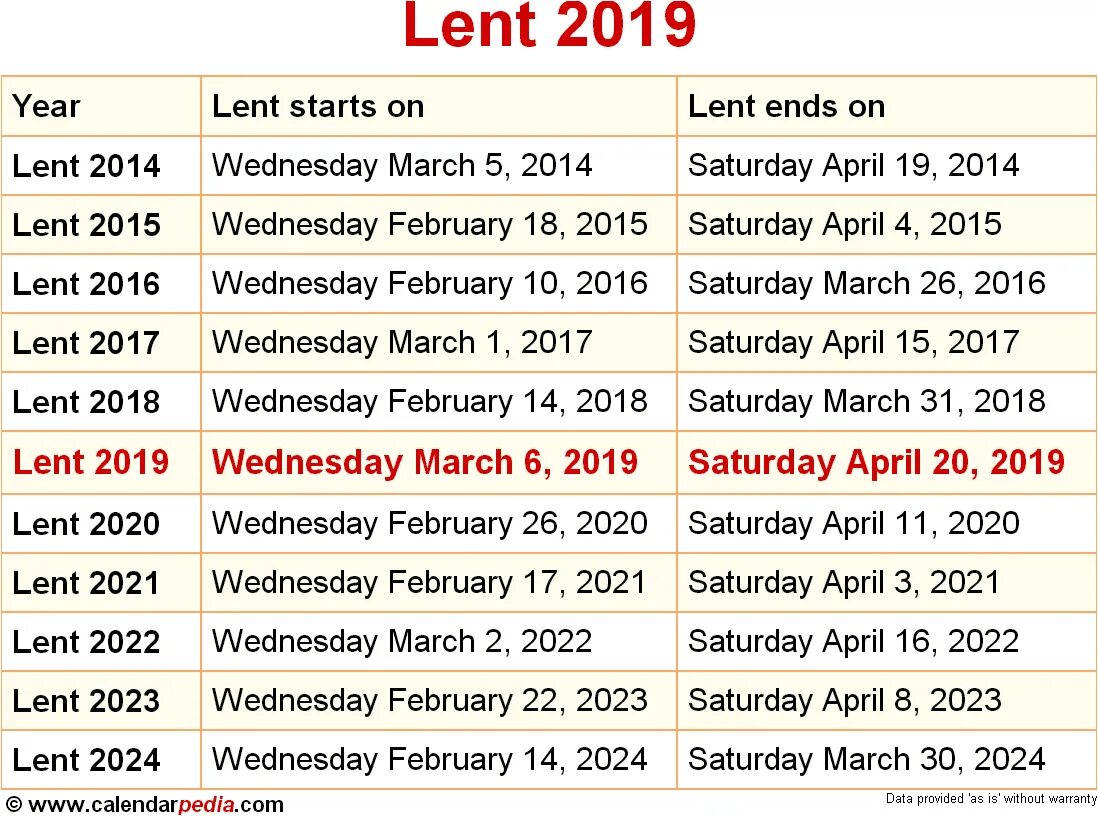Select 'Wednesday March 1, 2017' start date
The height and width of the screenshot is (816, 1098).
(x=402, y=343)
